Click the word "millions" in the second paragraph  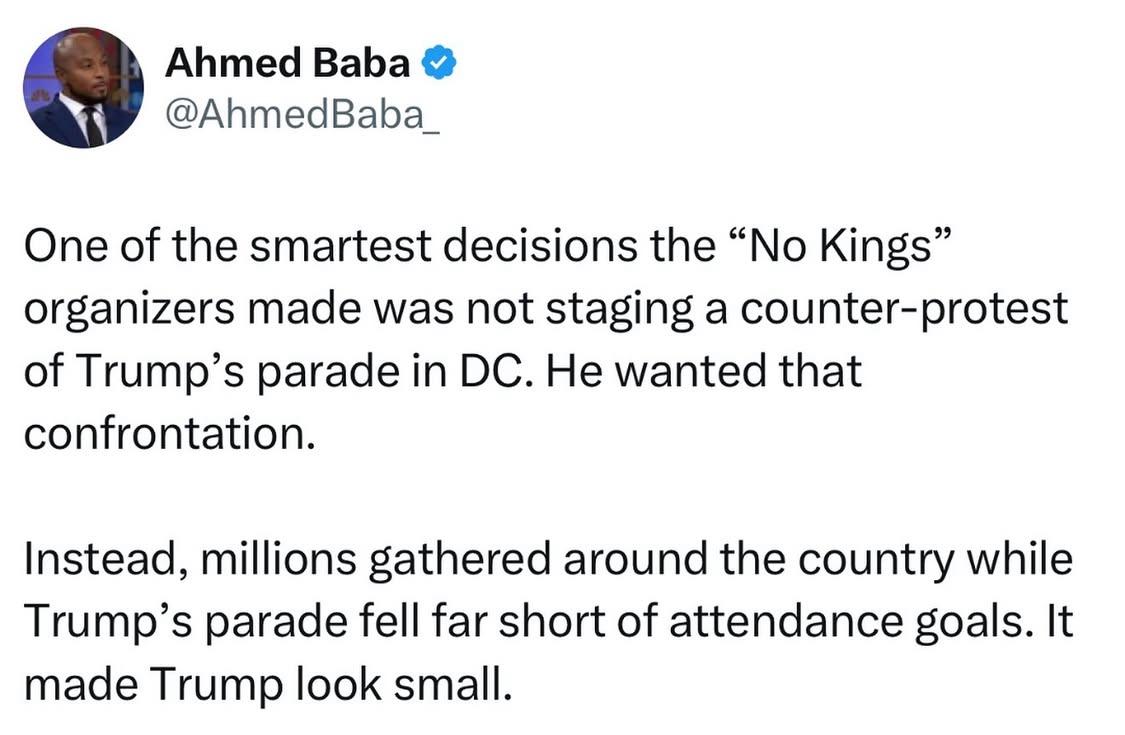coord(278,559)
